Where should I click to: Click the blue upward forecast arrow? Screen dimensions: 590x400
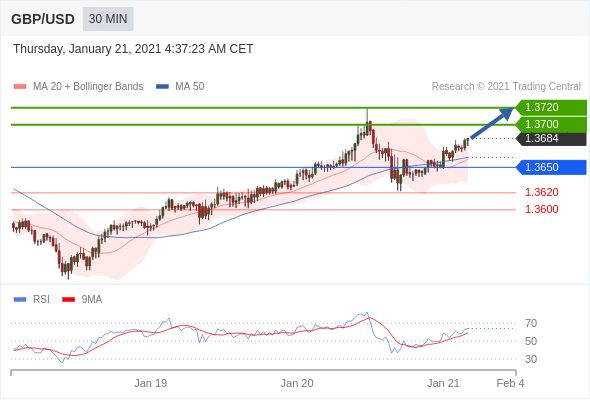pyautogui.click(x=492, y=123)
